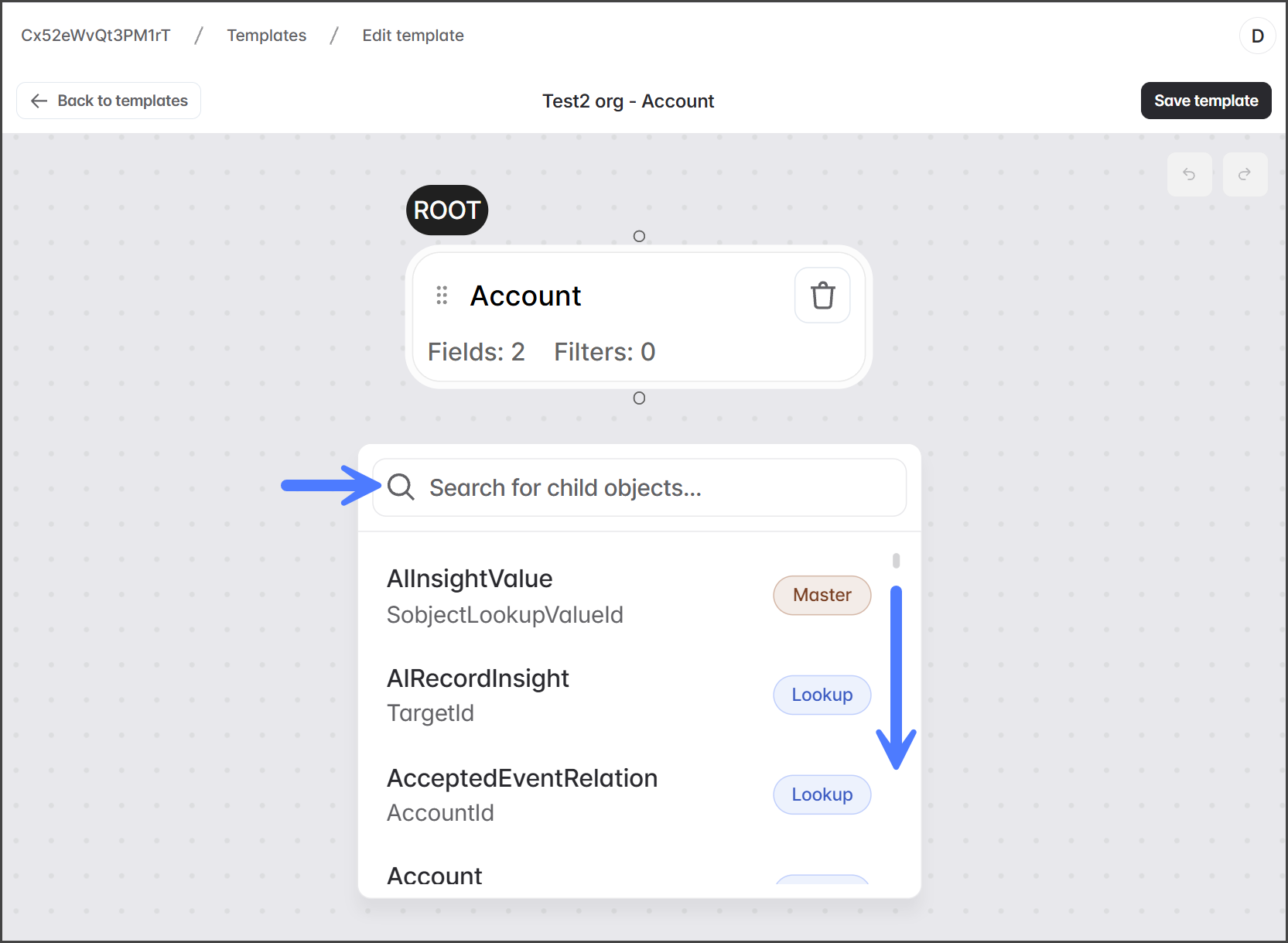
Task: Open the user avatar D menu
Action: tap(1257, 36)
